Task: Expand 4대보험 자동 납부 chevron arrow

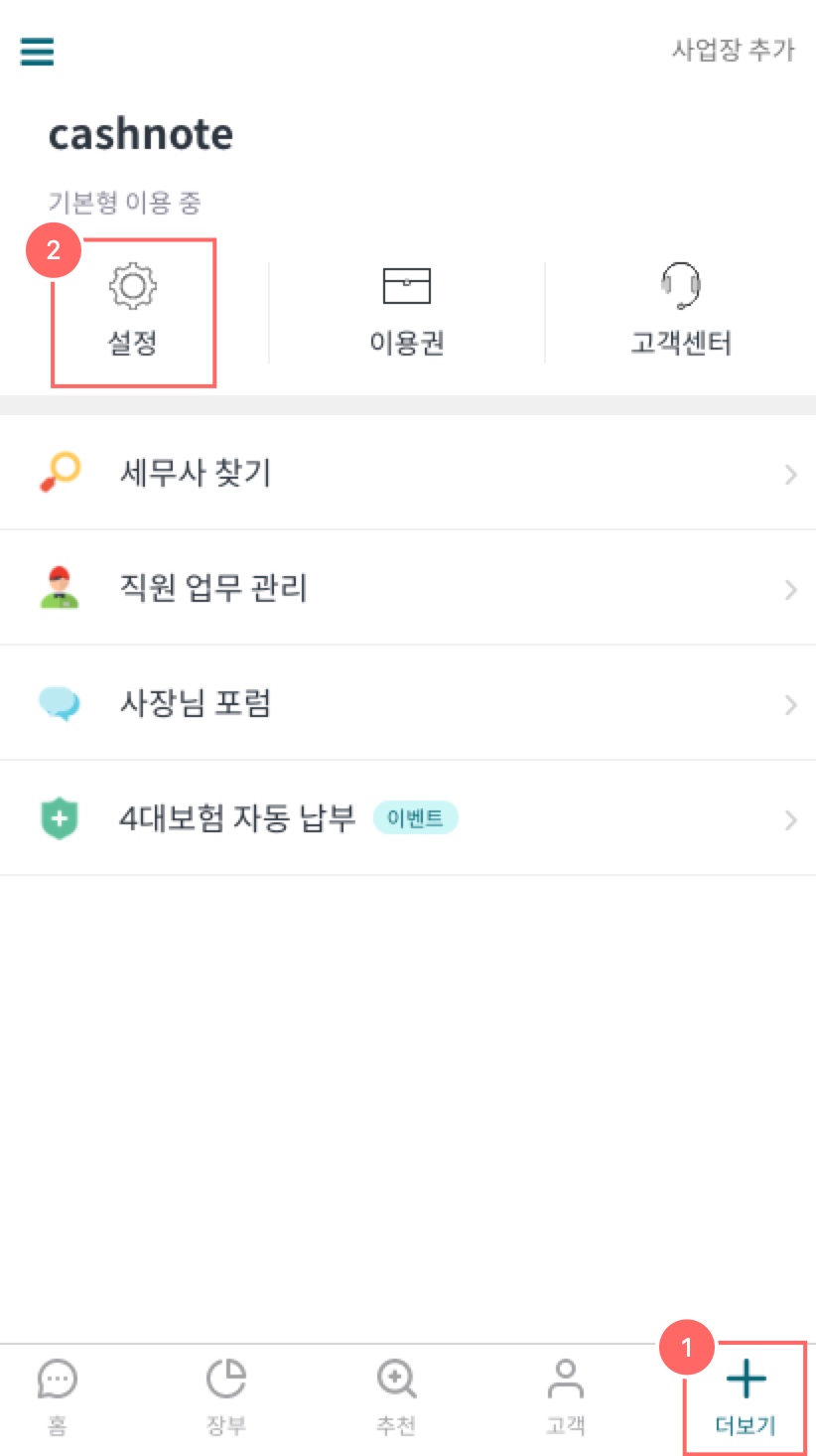Action: point(790,819)
